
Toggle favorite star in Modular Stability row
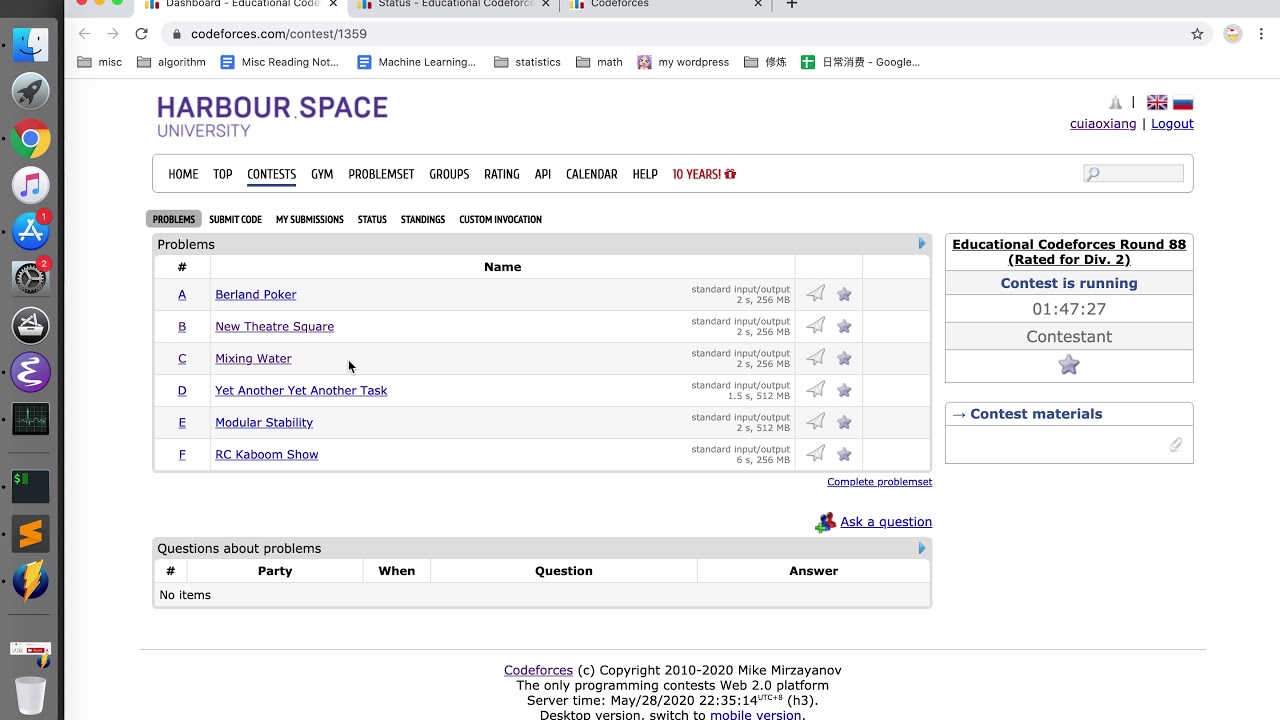tap(844, 422)
